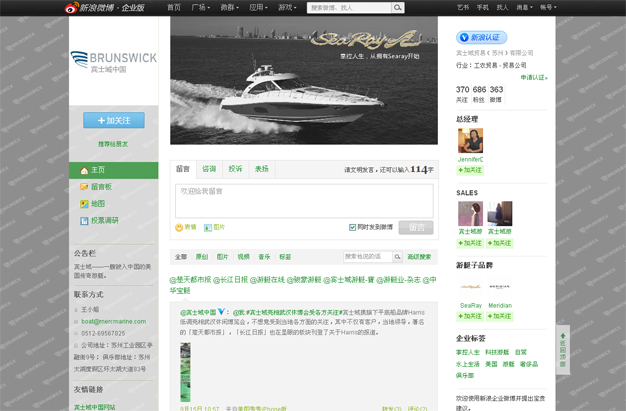Expand the 消息 dropdown in top bar

point(524,7)
